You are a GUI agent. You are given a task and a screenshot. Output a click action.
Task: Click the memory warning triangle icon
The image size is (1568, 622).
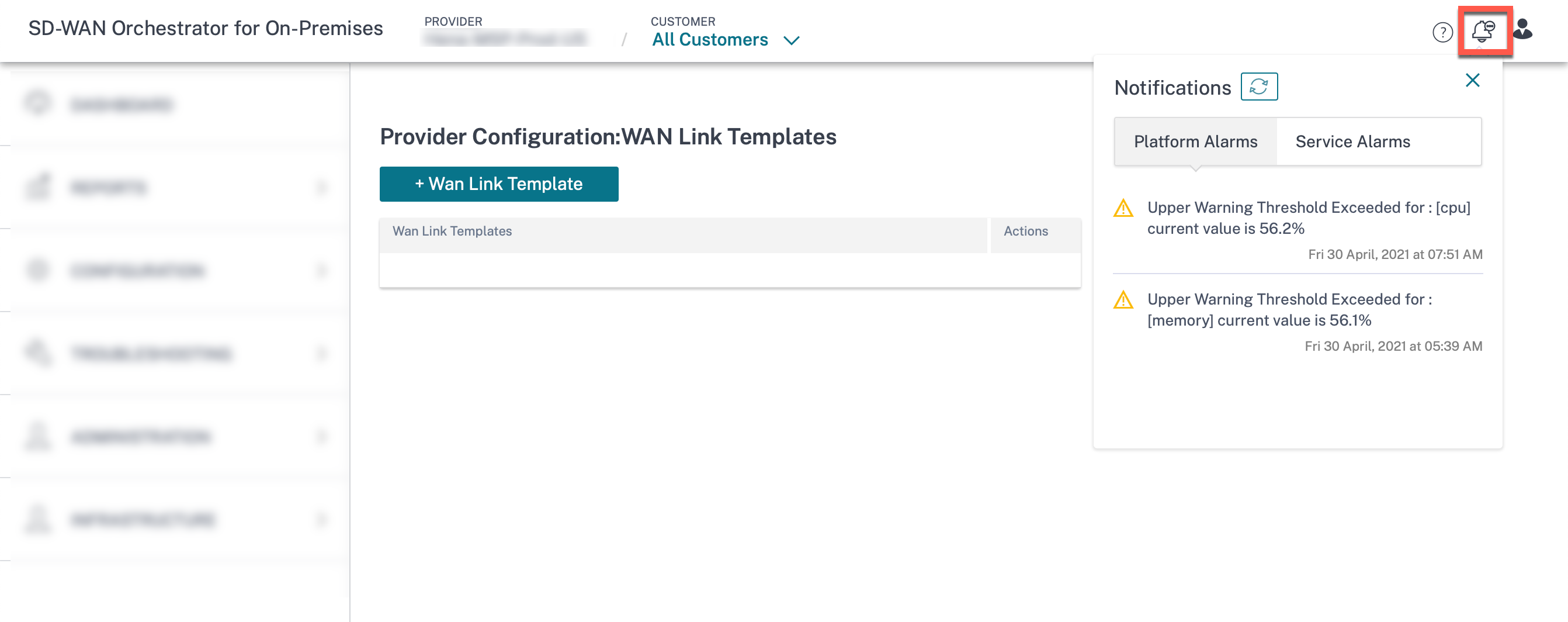click(x=1123, y=300)
